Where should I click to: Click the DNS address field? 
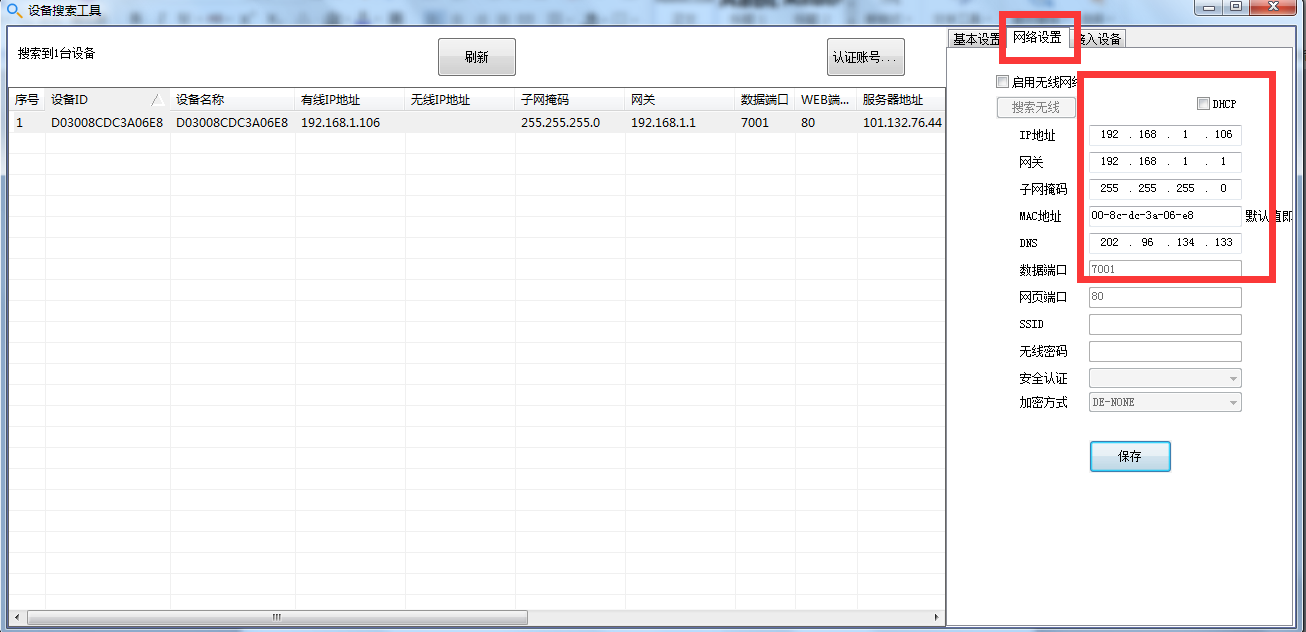pyautogui.click(x=1165, y=243)
